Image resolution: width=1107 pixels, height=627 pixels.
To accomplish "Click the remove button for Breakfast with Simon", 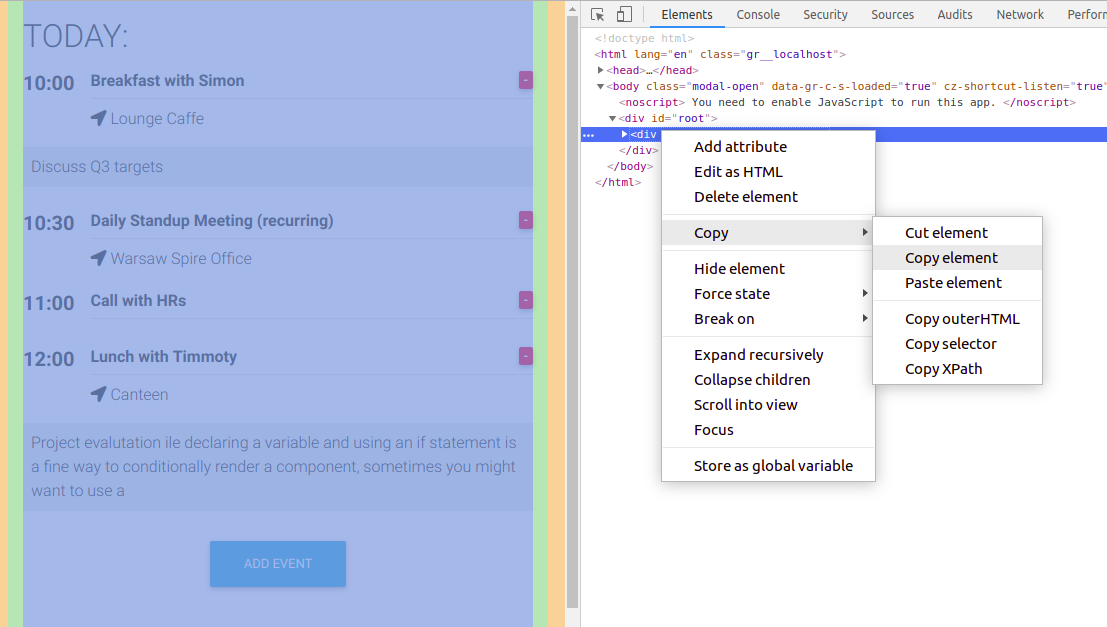I will [x=525, y=80].
